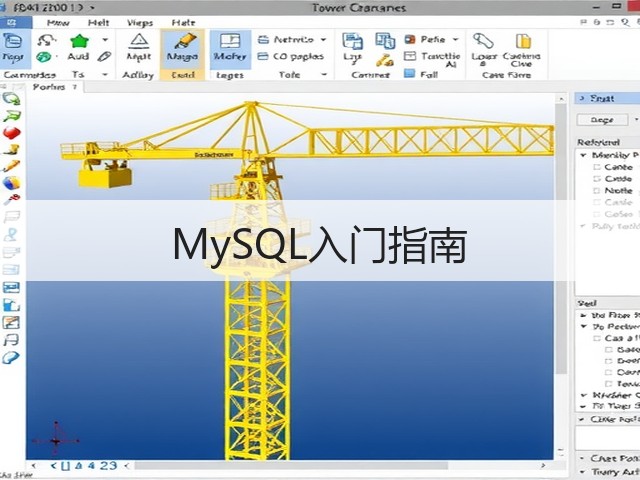The height and width of the screenshot is (480, 640).
Task: Click the viewport scroll up arrow
Action: (x=562, y=98)
